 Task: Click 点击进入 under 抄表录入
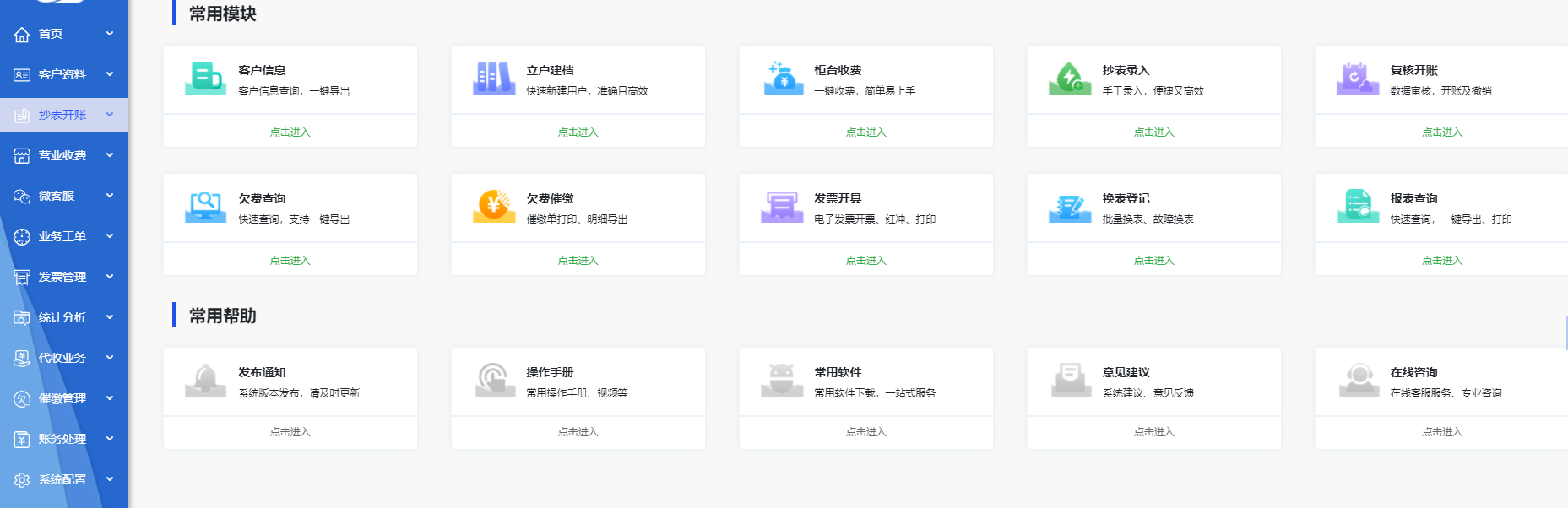pos(1154,132)
